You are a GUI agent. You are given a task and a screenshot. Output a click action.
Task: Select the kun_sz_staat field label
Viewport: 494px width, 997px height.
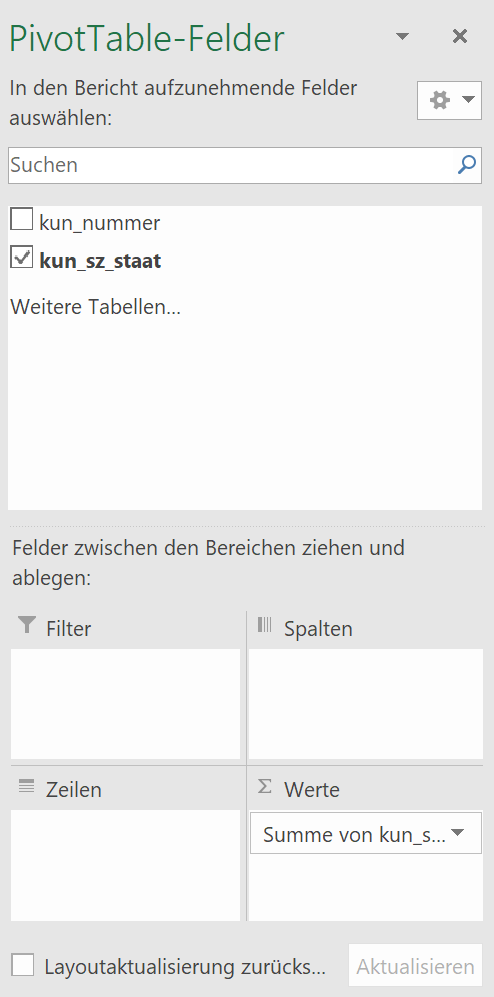click(x=100, y=261)
